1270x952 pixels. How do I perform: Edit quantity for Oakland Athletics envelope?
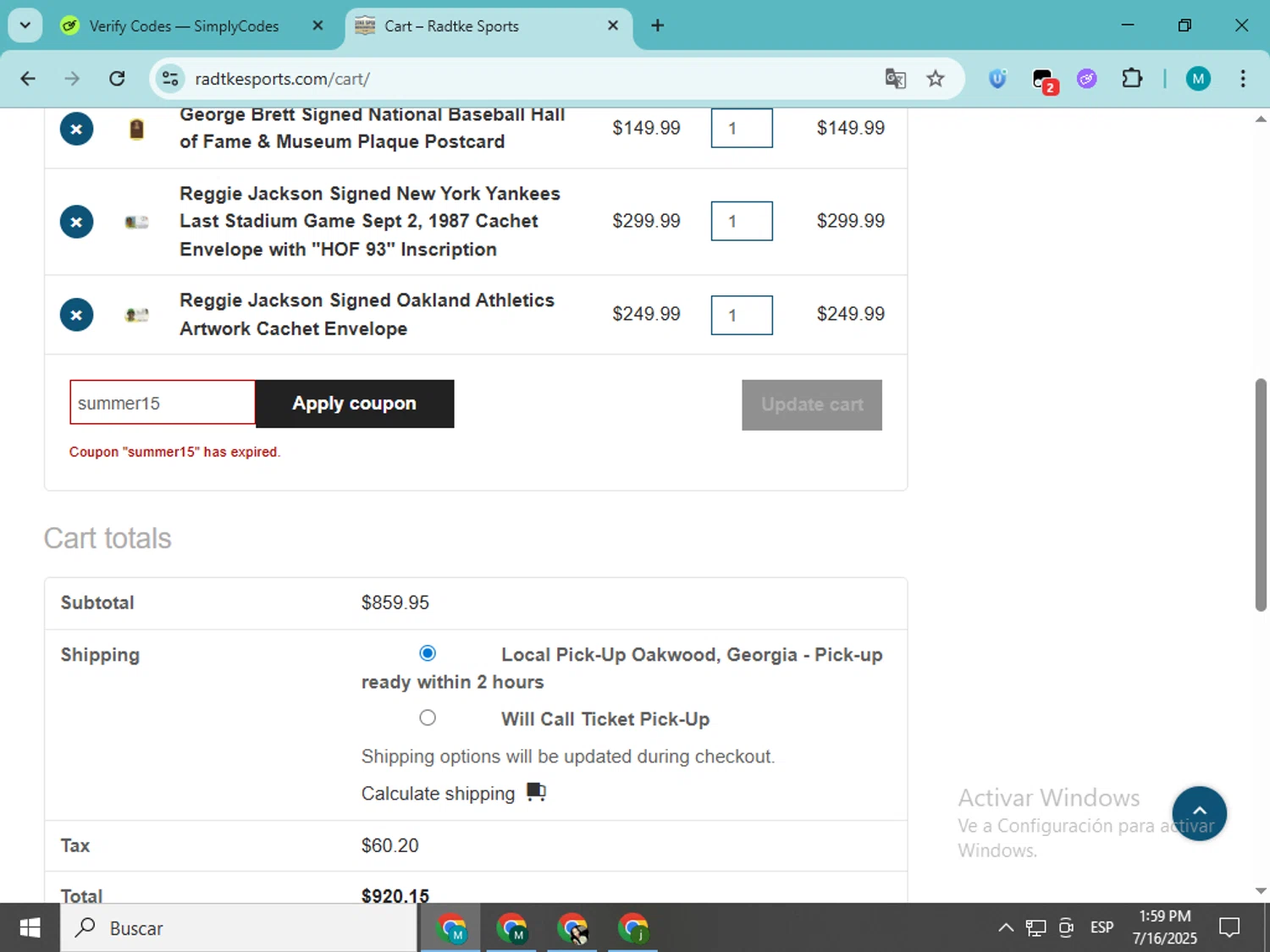pos(742,315)
